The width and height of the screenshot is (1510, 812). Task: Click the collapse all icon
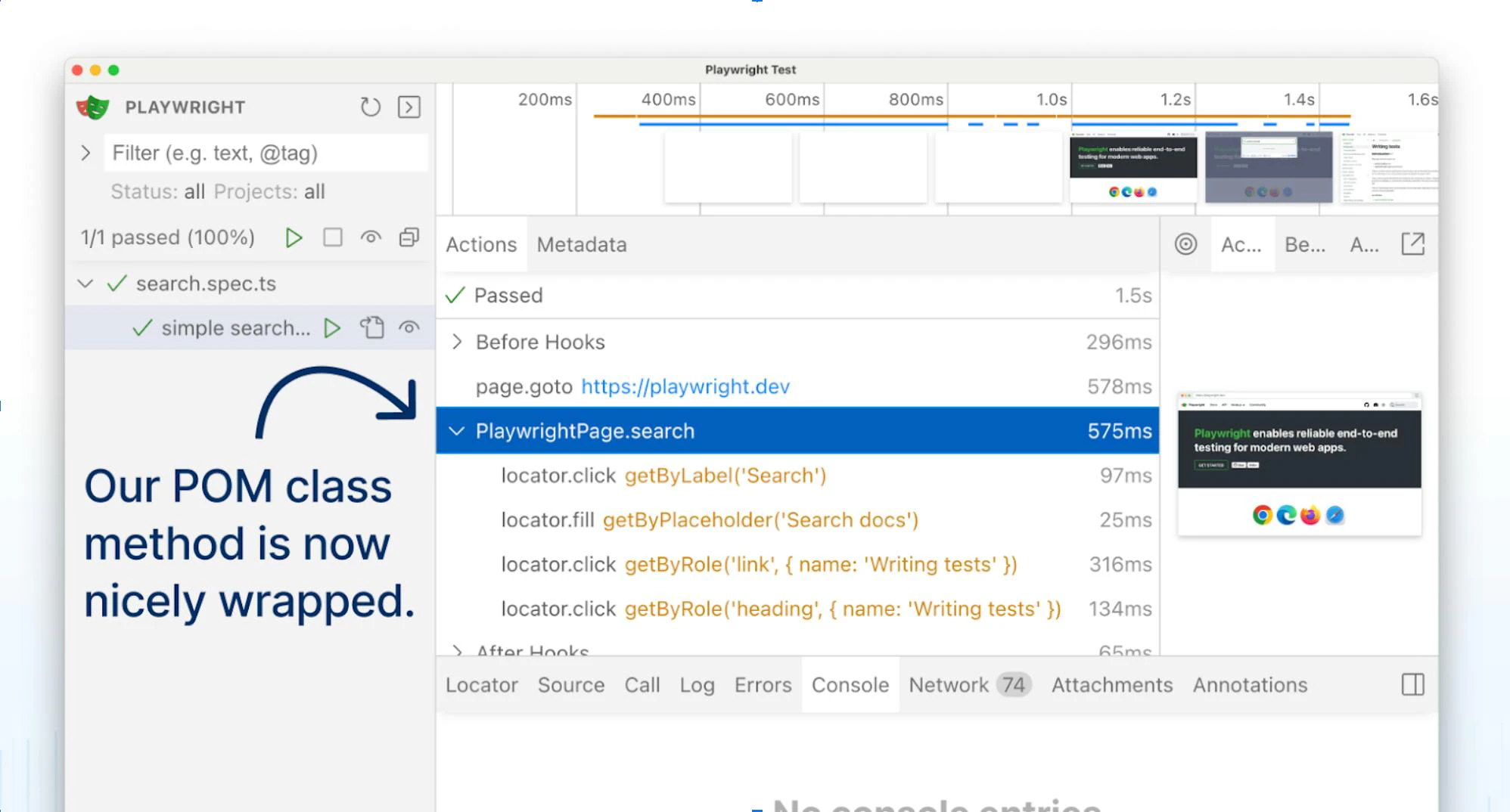(x=409, y=237)
